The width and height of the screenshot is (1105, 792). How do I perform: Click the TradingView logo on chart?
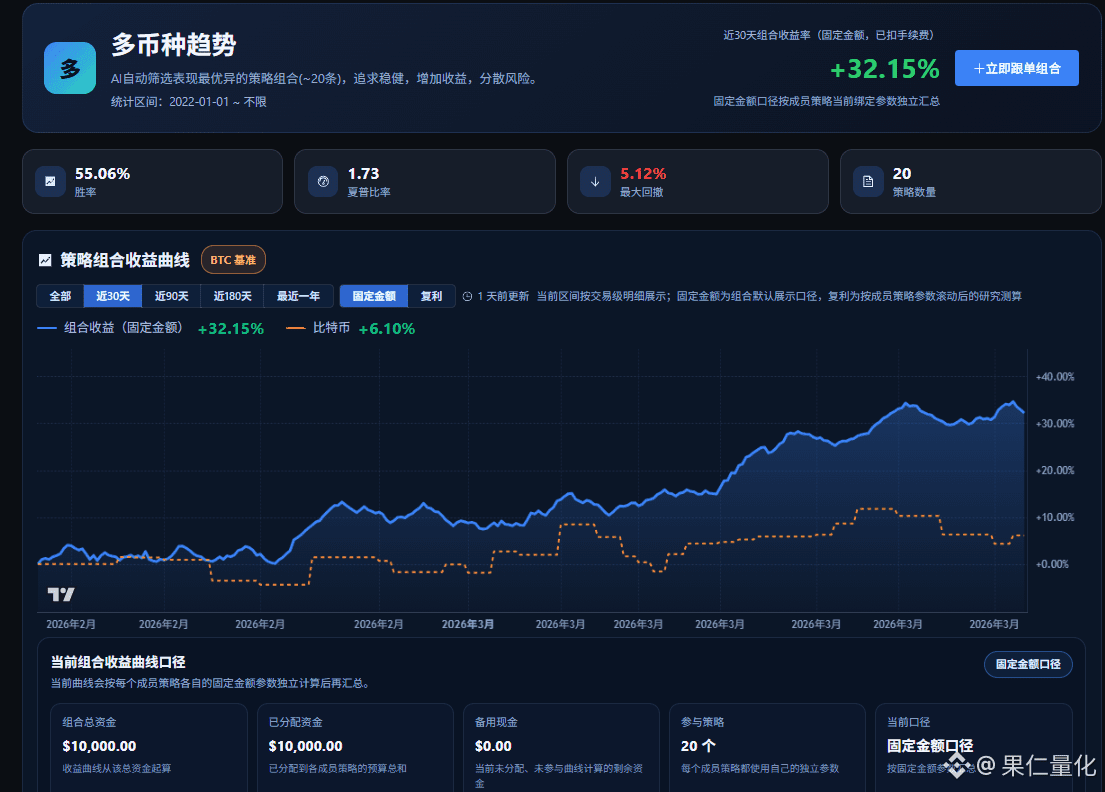pyautogui.click(x=61, y=594)
